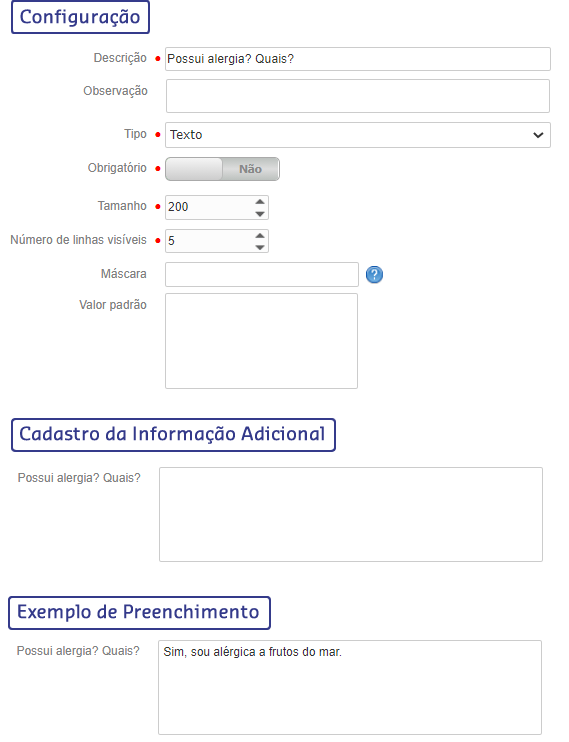This screenshot has width=569, height=742.
Task: Click the example textarea with frutos do mar
Action: point(350,688)
